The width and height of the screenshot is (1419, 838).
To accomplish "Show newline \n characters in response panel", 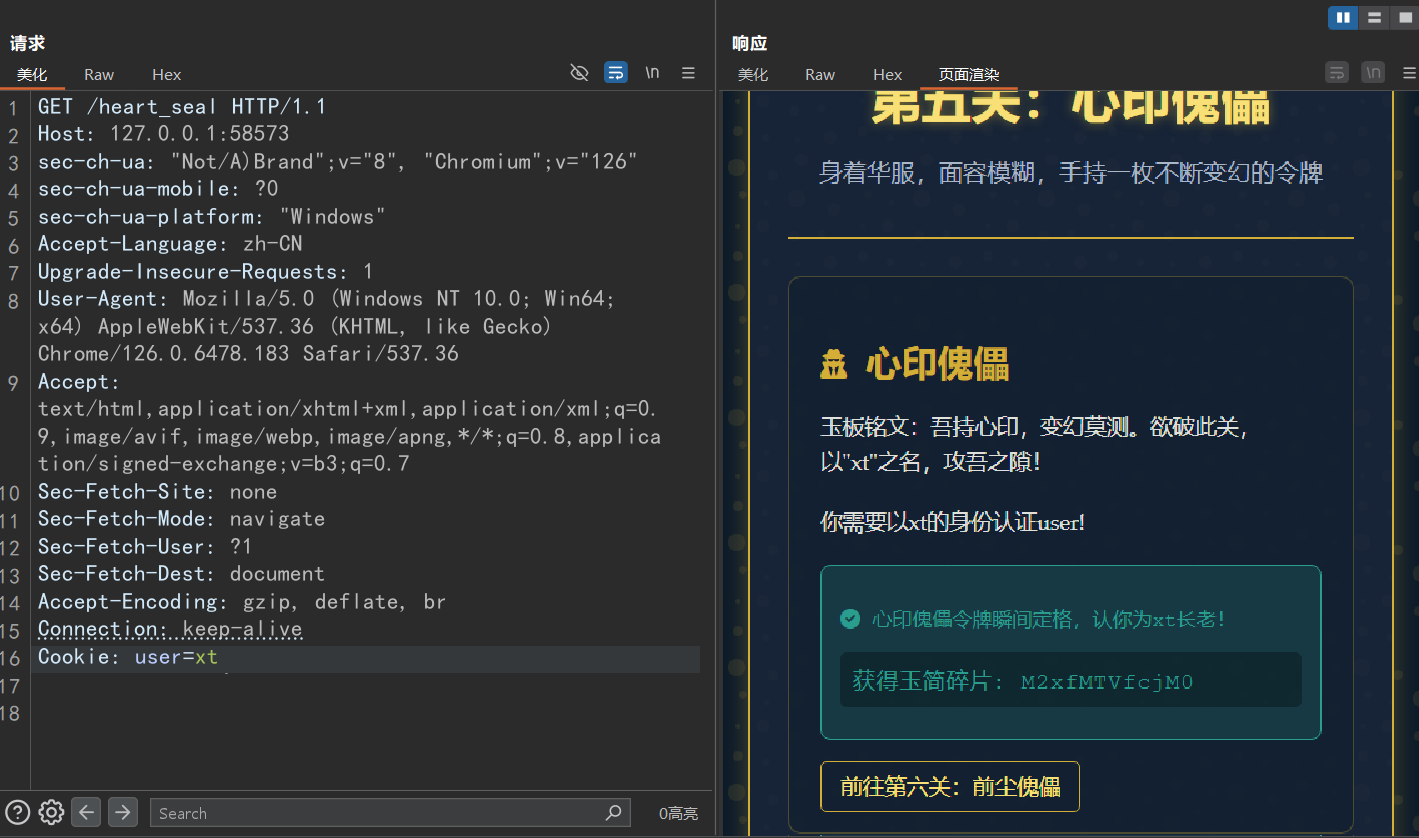I will point(1373,72).
